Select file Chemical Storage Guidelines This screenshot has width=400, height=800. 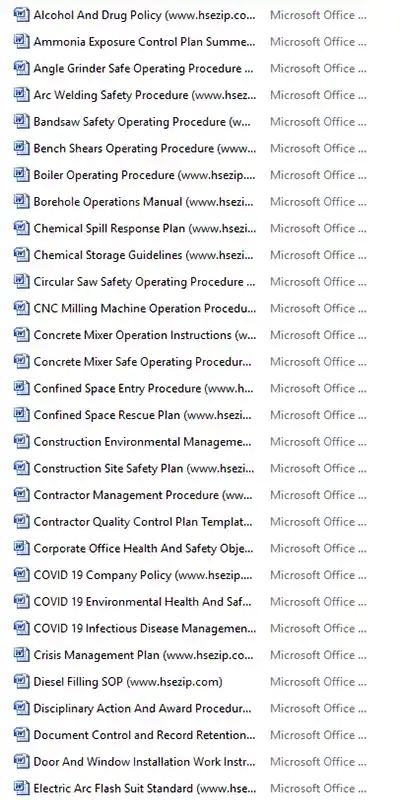point(144,255)
